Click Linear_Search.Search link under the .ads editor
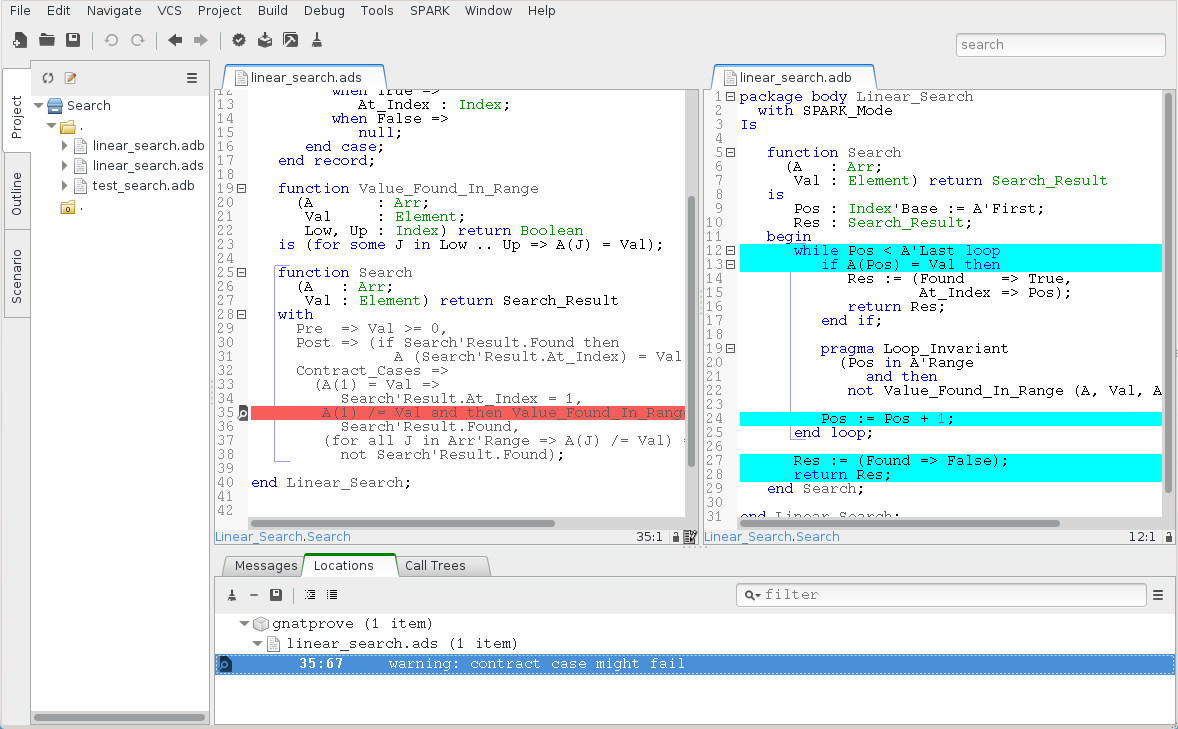The width and height of the screenshot is (1178, 729). coord(282,537)
